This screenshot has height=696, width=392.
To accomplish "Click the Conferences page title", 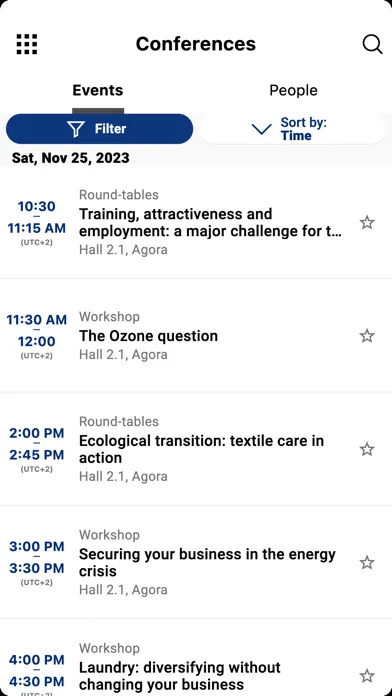I will [196, 44].
